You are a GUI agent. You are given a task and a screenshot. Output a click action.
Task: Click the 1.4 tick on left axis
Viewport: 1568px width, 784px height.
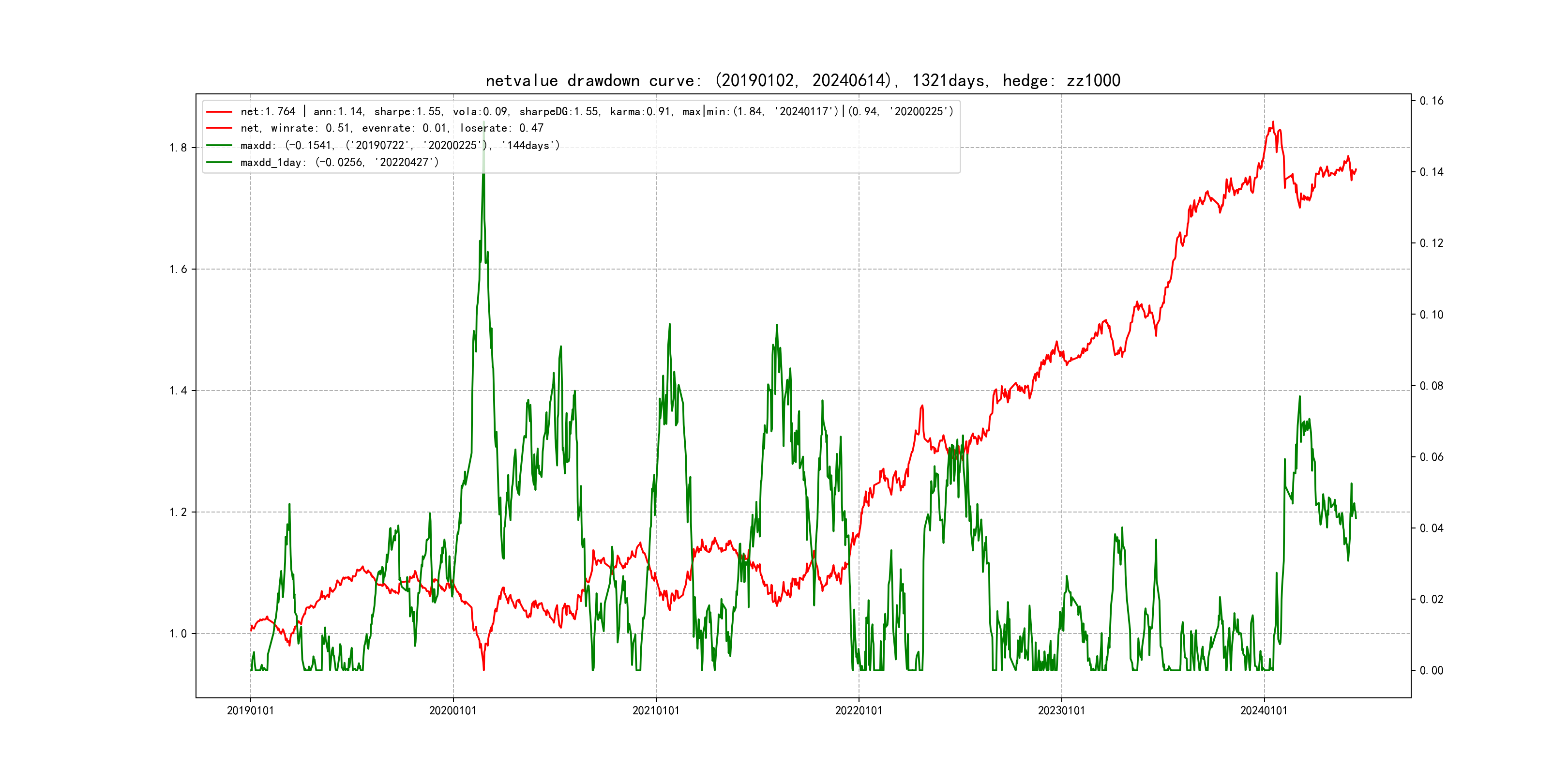pyautogui.click(x=178, y=391)
